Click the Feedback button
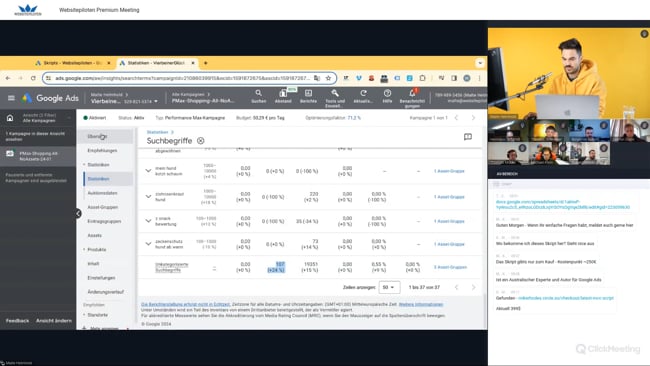650x366 pixels. click(17, 320)
